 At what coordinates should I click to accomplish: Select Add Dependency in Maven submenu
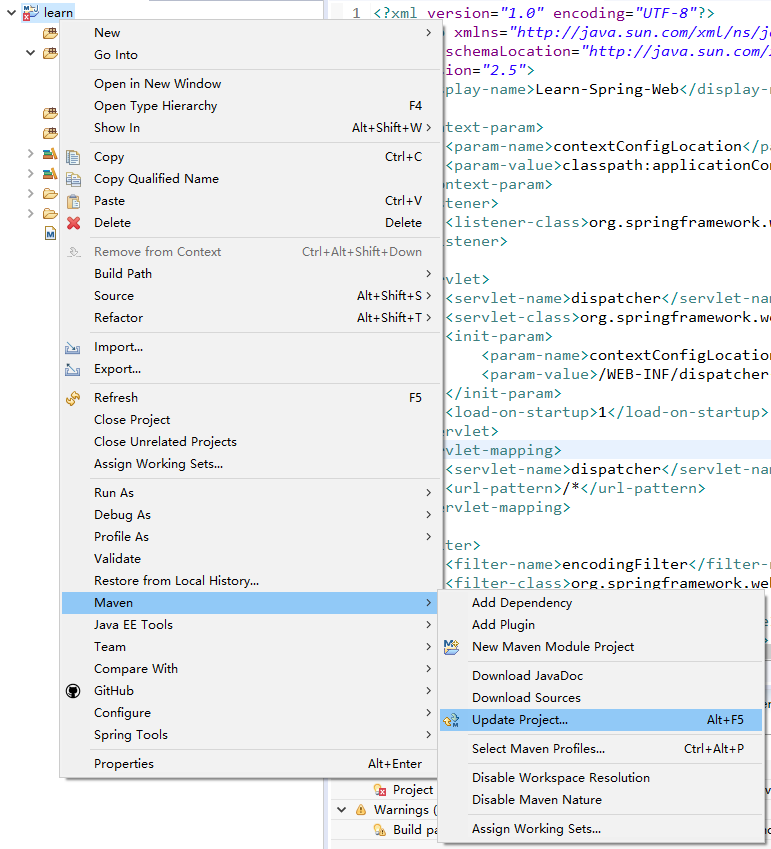pos(521,603)
